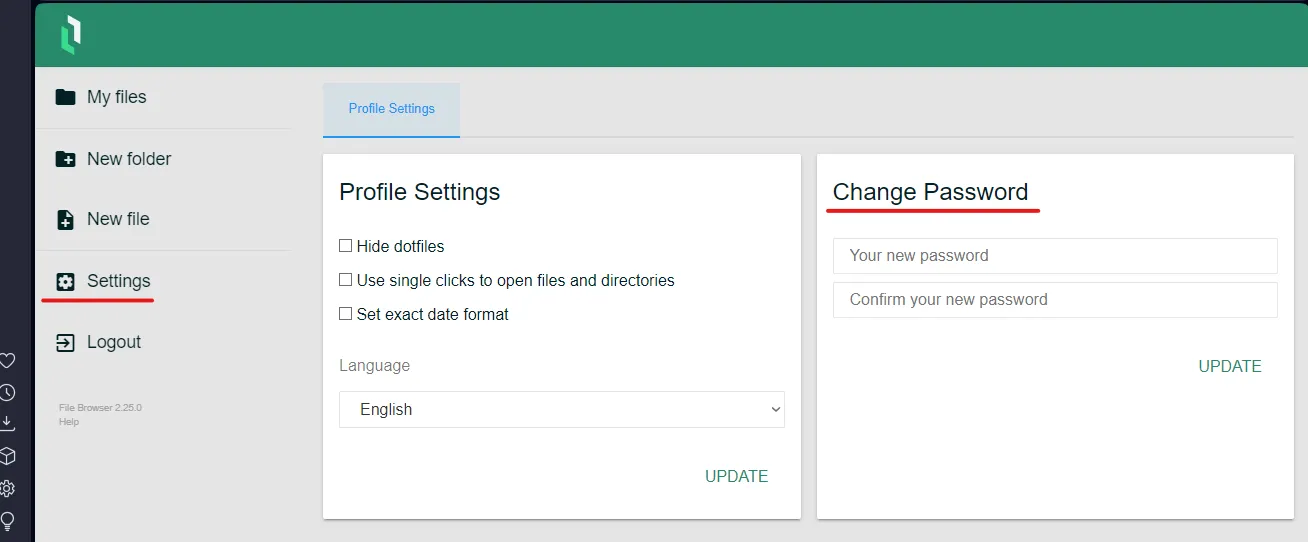Click the File Browser logo icon
1308x542 pixels.
(70, 35)
